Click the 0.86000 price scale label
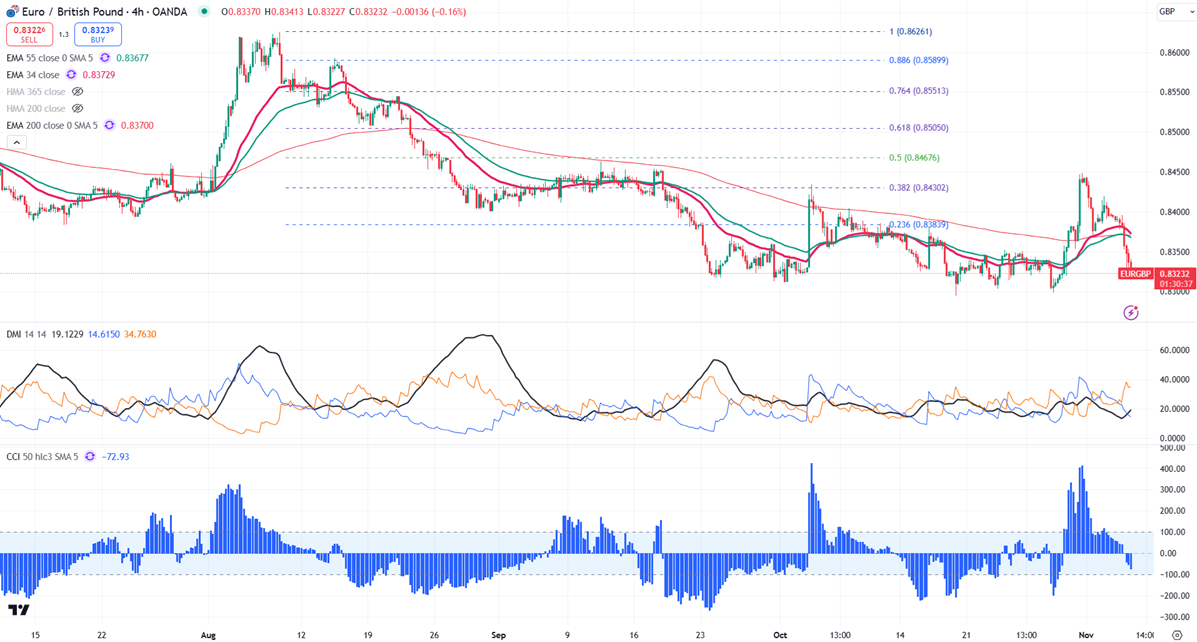1197x642 pixels. (x=1174, y=53)
